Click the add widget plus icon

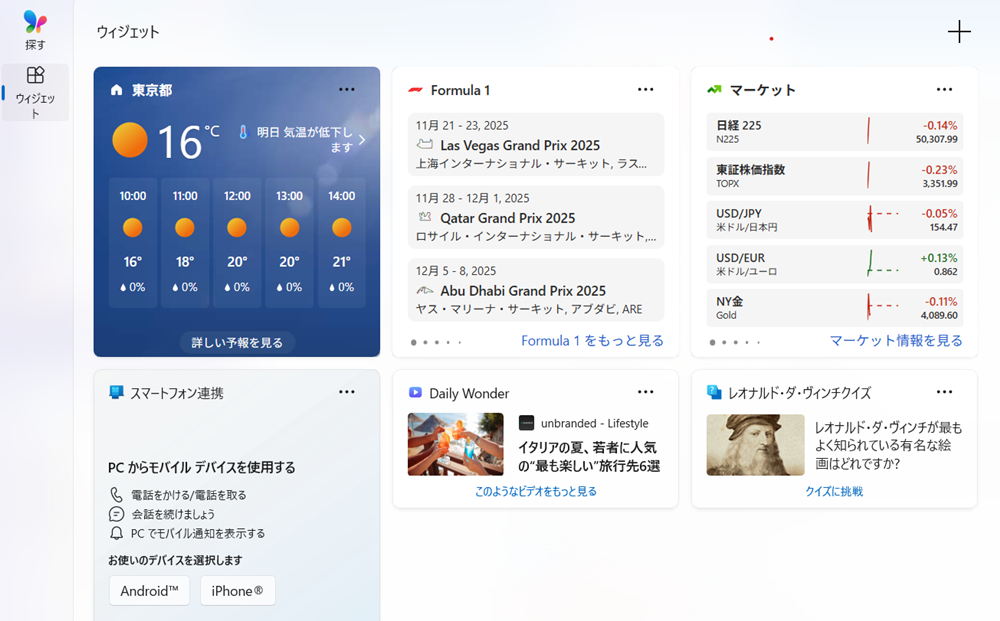(959, 32)
